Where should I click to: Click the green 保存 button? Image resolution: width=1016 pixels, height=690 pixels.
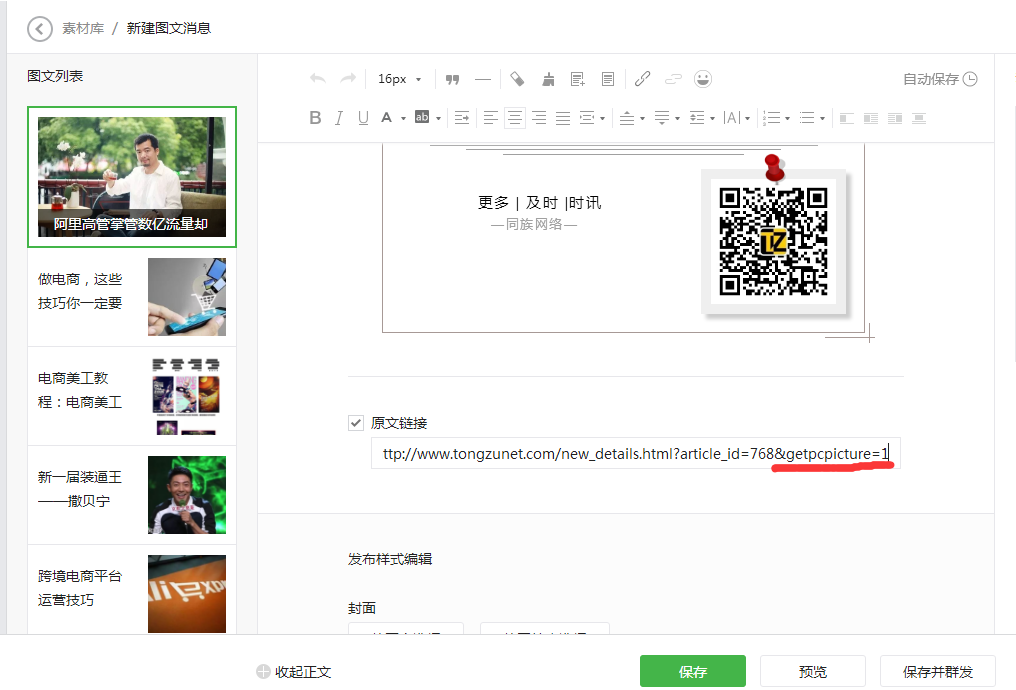click(693, 671)
